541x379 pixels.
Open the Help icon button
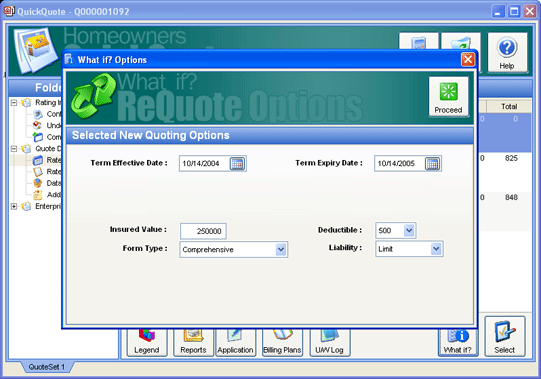[x=507, y=52]
